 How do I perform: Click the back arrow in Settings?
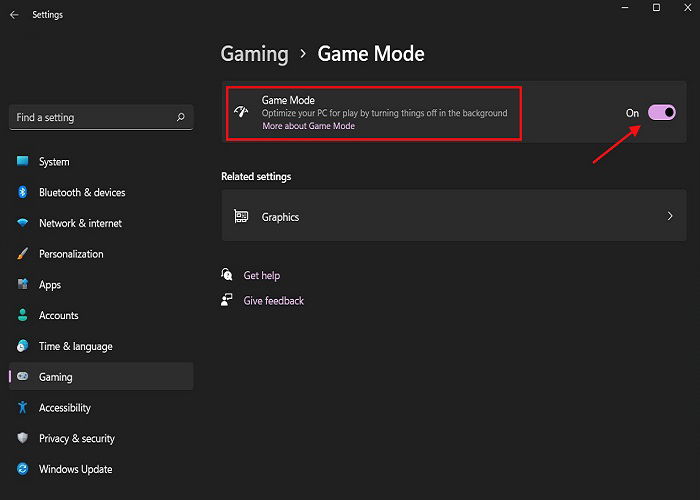pyautogui.click(x=14, y=15)
